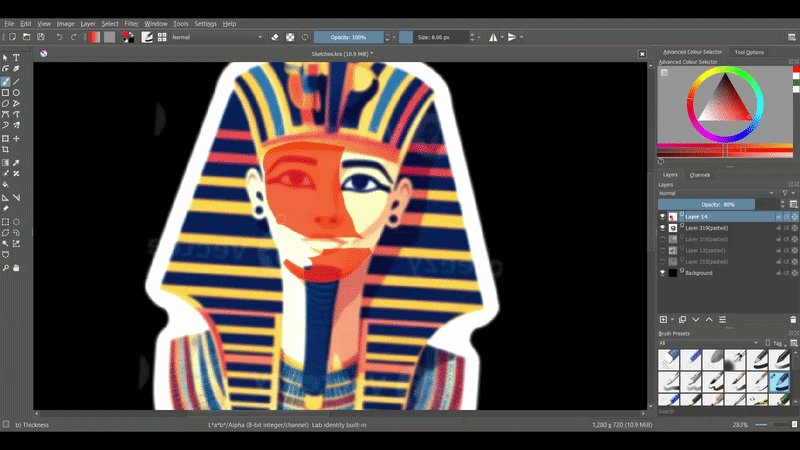Select the Elliptical Selection tool

16,222
